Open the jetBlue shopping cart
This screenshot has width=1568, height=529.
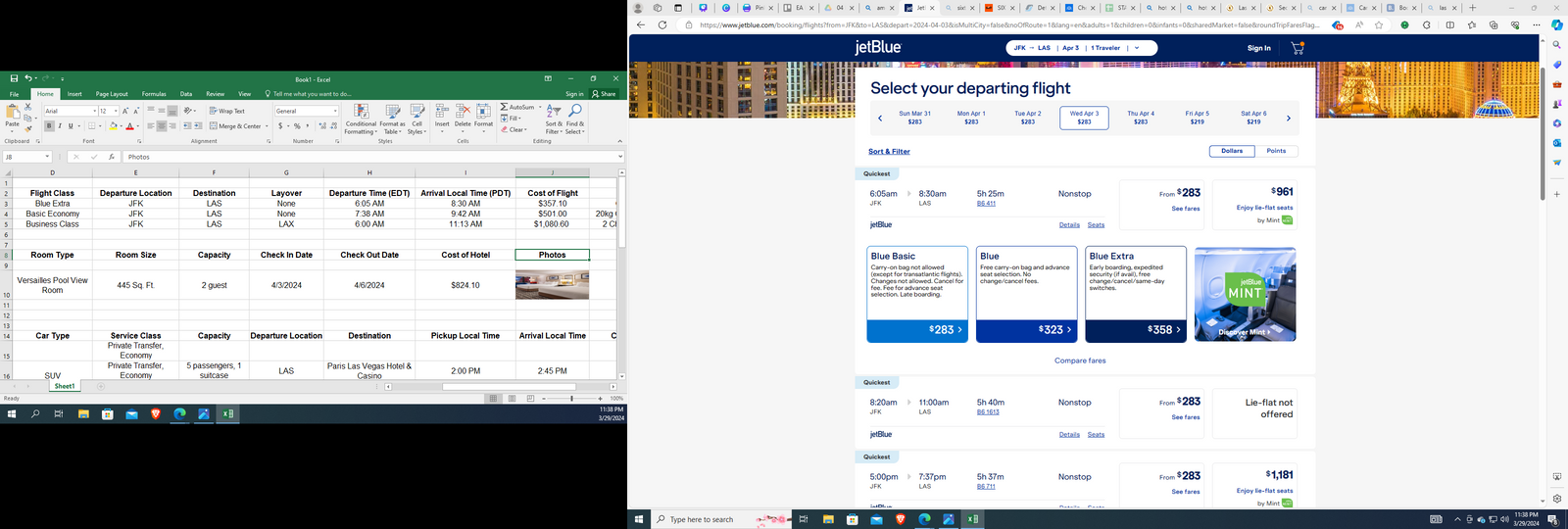point(1298,48)
